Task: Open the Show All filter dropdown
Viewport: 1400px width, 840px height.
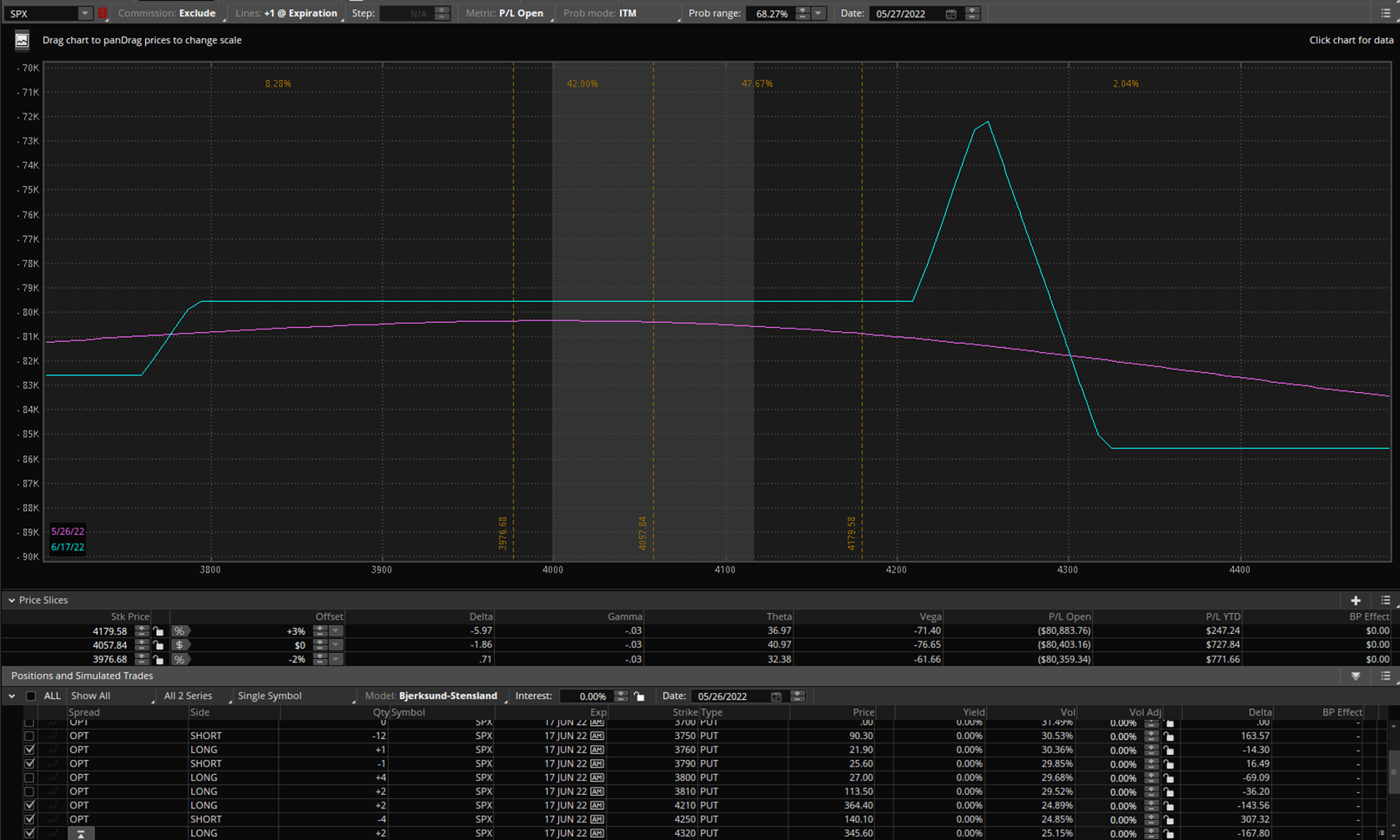Action: pos(111,696)
